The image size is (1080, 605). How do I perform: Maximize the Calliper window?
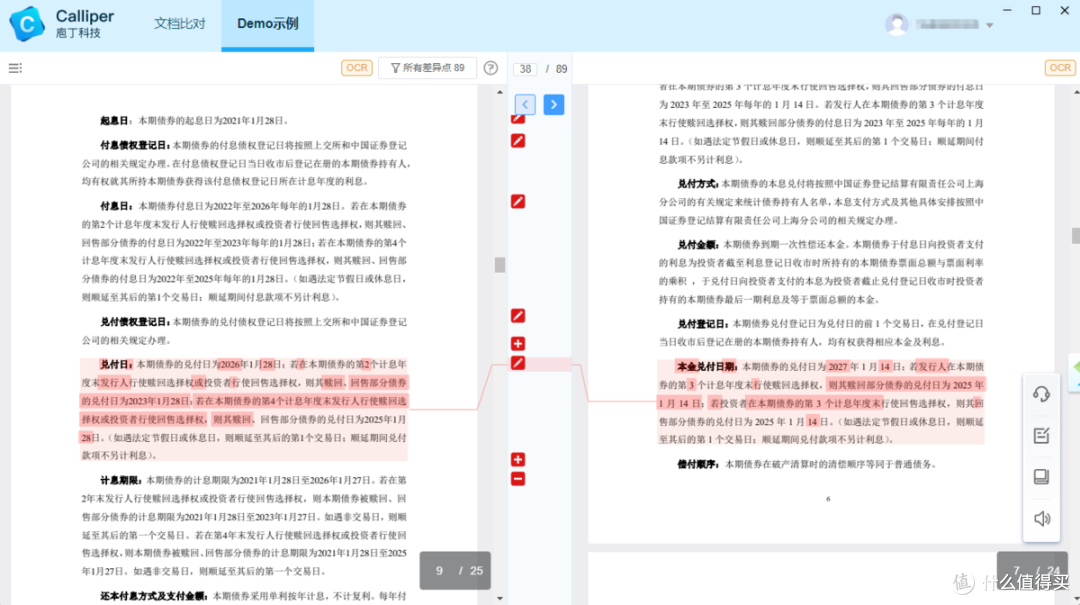pos(1036,10)
